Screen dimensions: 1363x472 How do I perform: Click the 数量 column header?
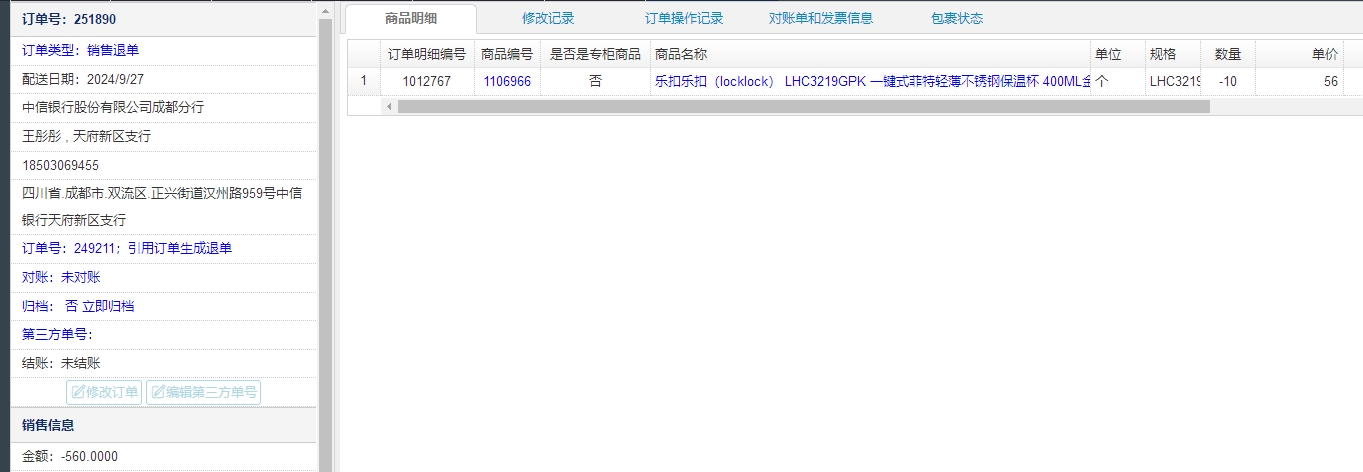tap(1228, 54)
